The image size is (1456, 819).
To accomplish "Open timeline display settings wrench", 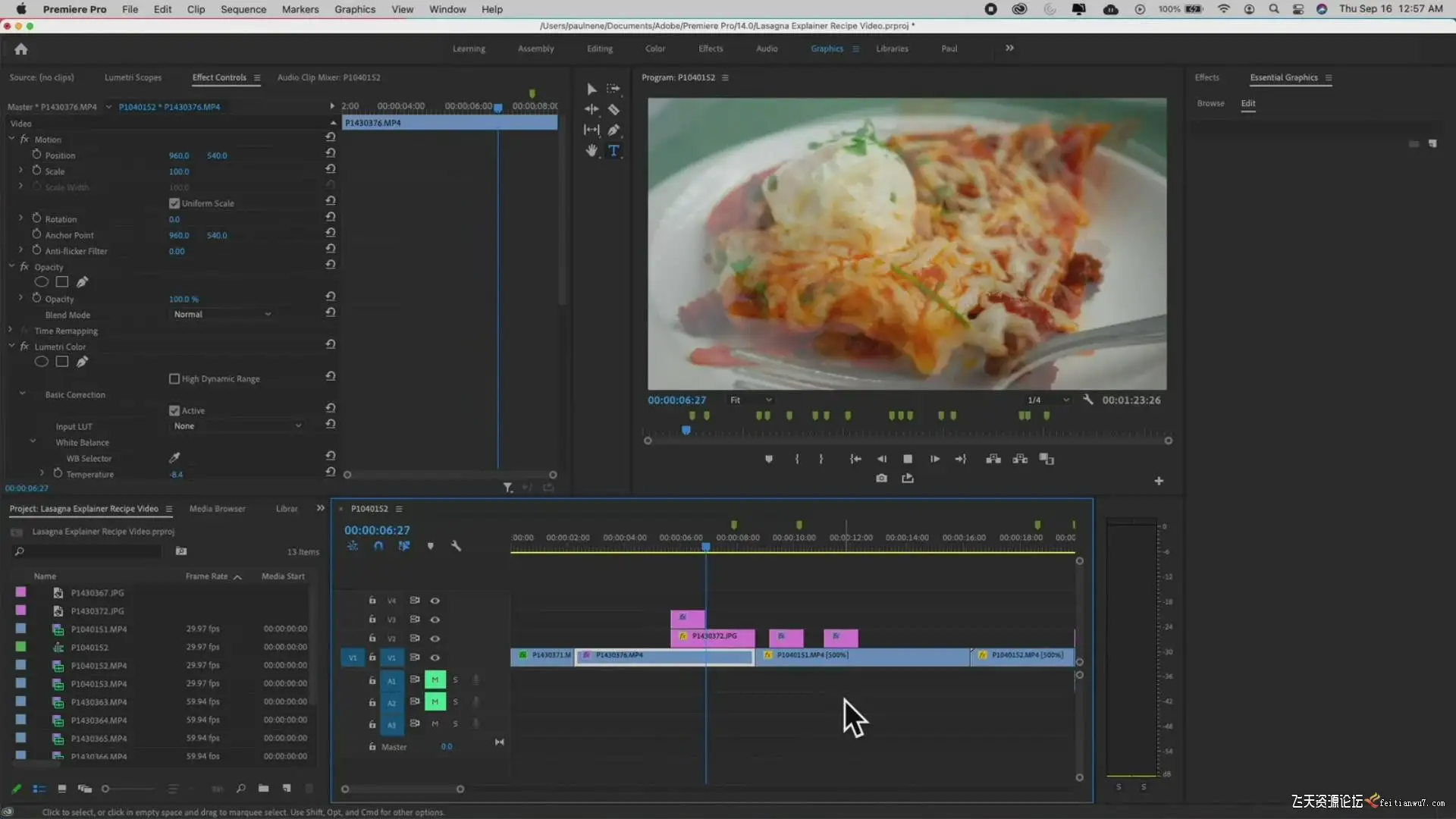I will pyautogui.click(x=456, y=546).
